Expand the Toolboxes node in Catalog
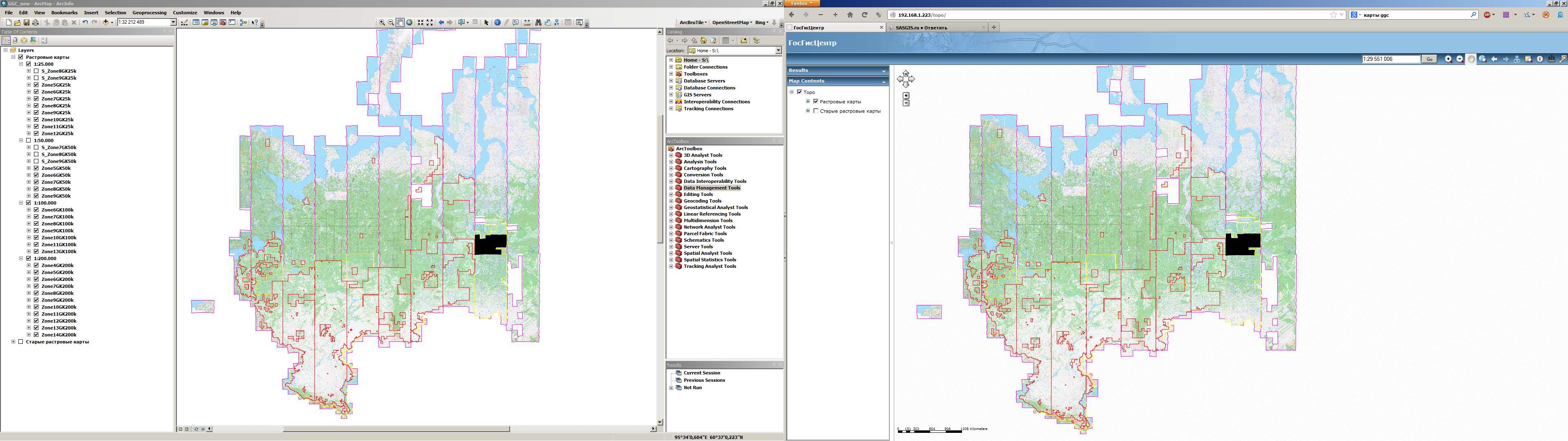Viewport: 1568px width, 441px height. (x=671, y=73)
